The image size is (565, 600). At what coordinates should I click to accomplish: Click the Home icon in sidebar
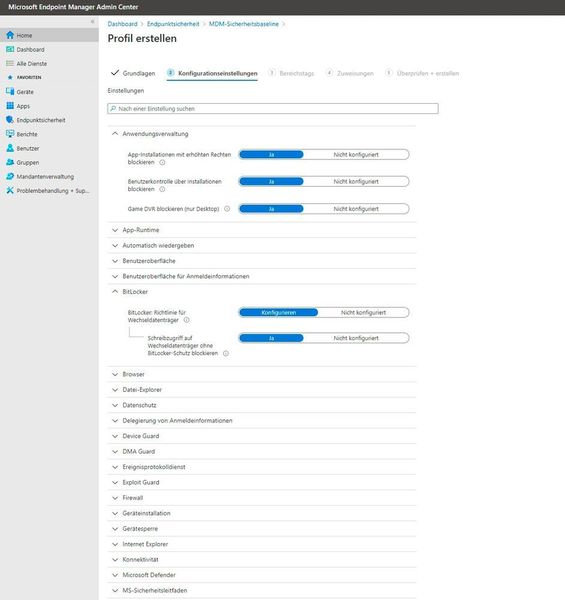(x=10, y=35)
